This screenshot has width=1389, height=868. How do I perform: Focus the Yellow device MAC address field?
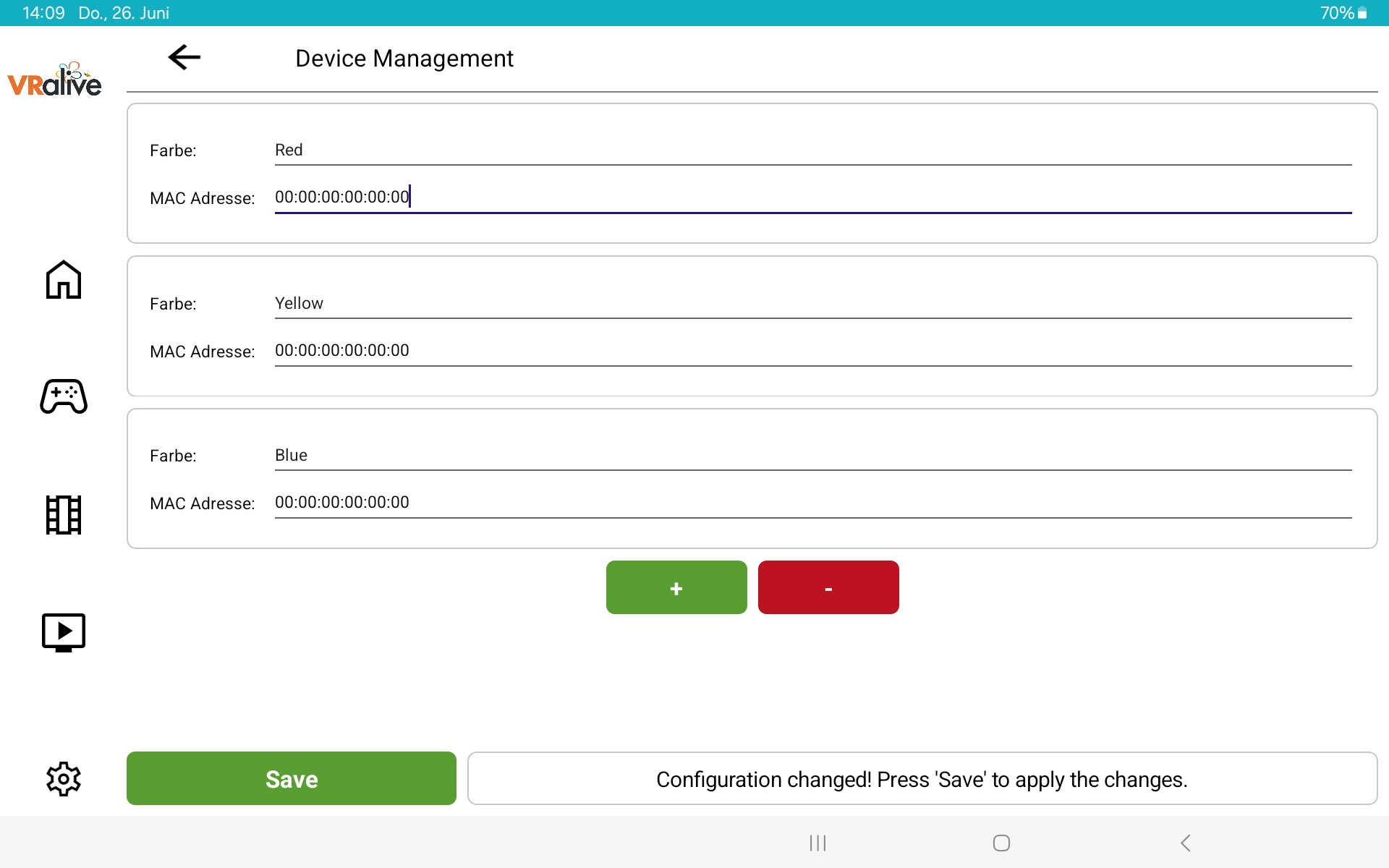tap(812, 351)
